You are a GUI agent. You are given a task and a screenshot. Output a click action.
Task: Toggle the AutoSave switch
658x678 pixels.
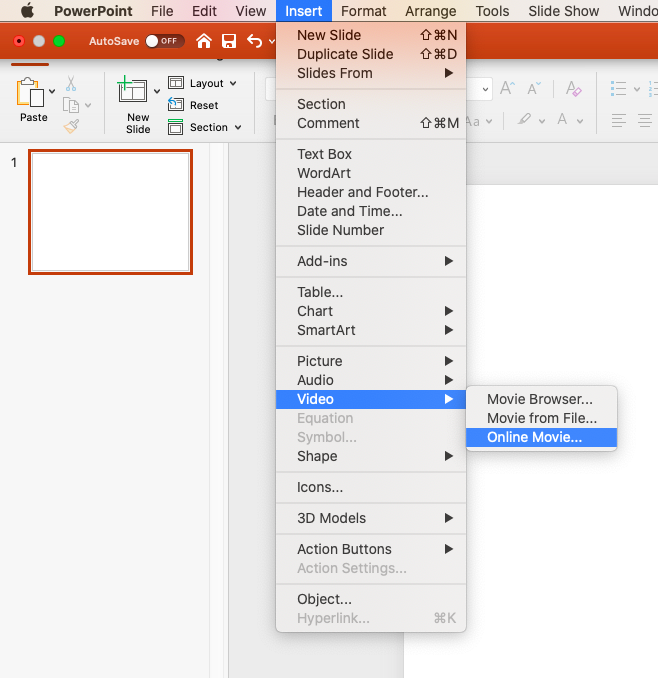click(165, 41)
